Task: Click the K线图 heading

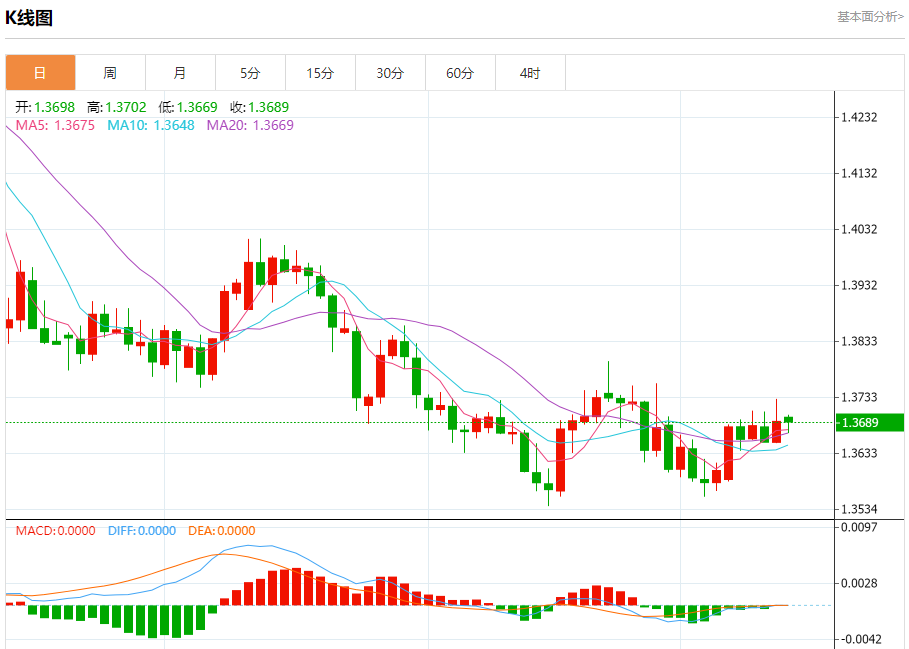Action: (x=29, y=18)
